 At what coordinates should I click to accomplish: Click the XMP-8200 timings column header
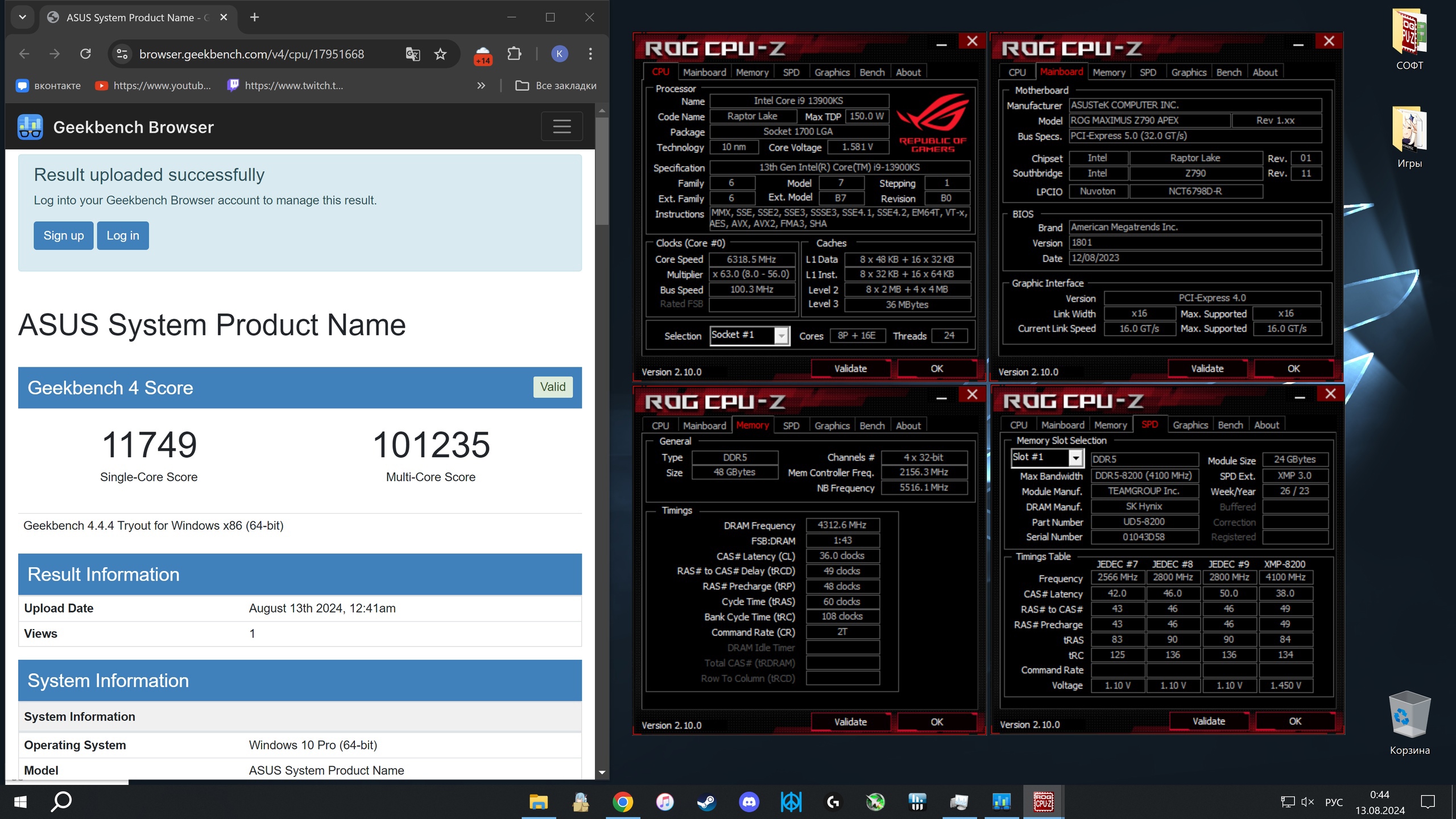(1284, 564)
